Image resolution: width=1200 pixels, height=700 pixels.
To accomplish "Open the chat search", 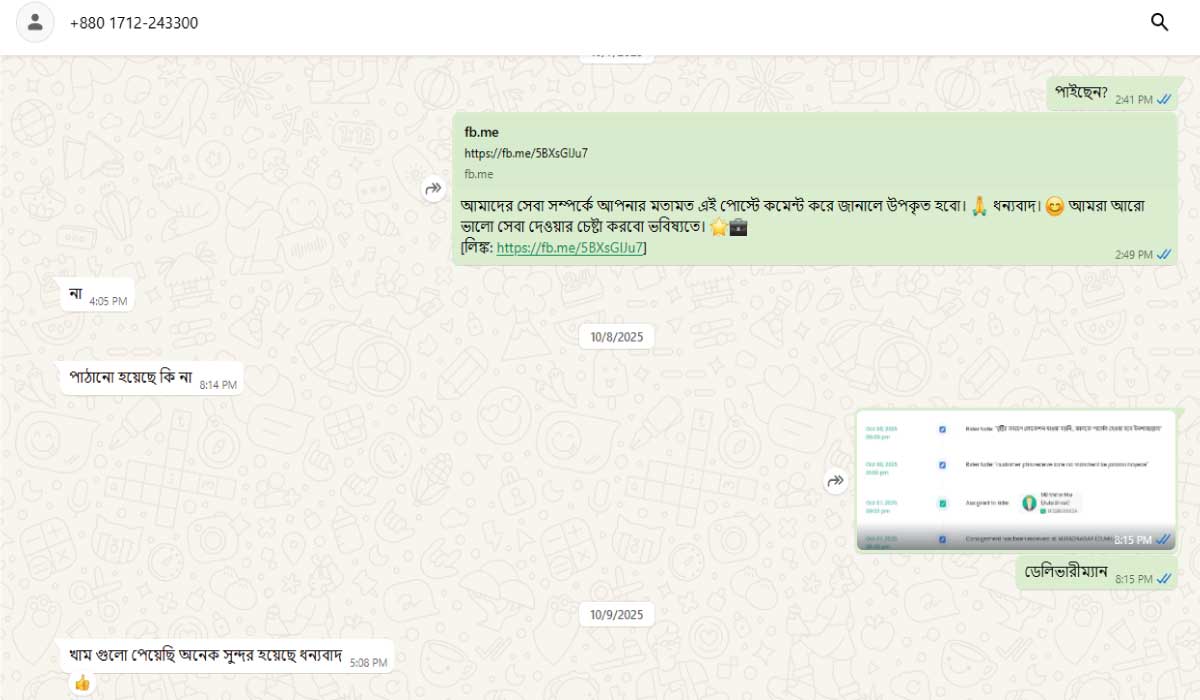I will [x=1160, y=22].
